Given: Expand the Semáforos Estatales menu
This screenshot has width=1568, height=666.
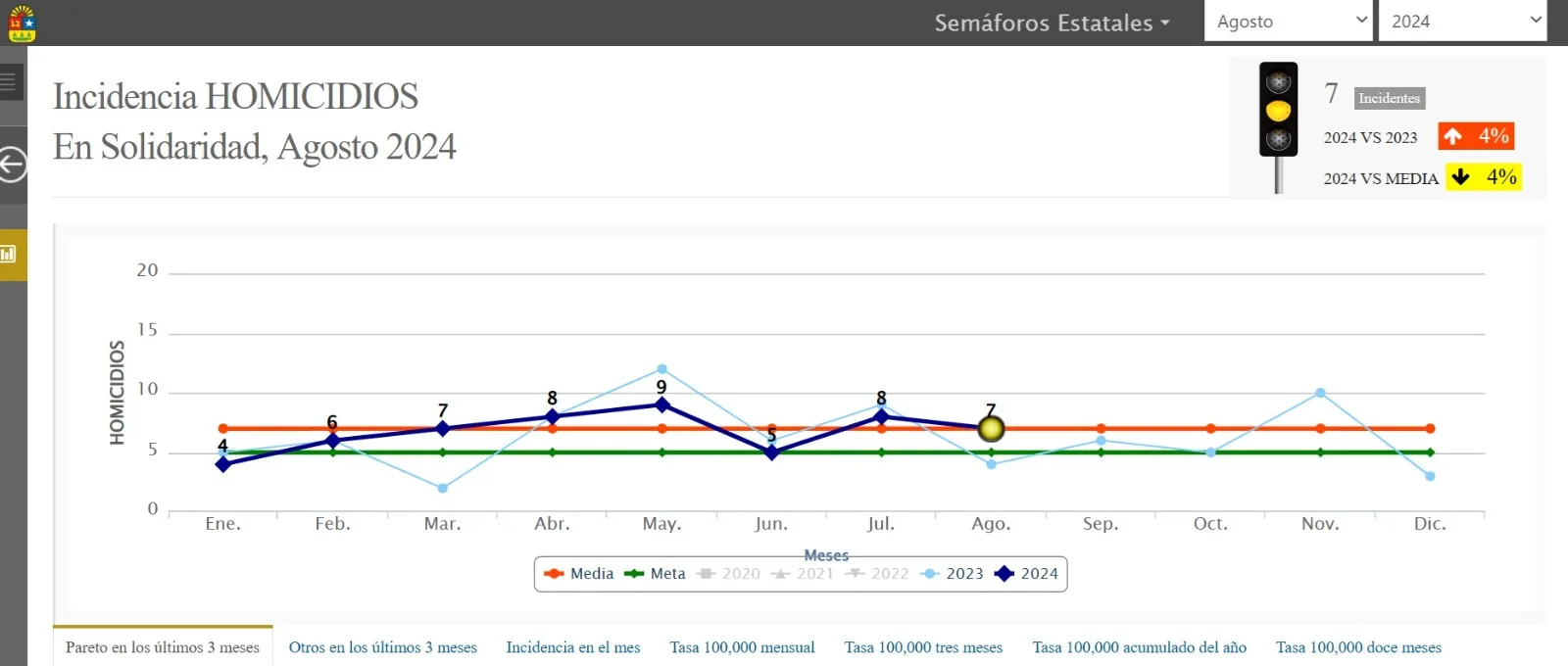Looking at the screenshot, I should [1052, 23].
